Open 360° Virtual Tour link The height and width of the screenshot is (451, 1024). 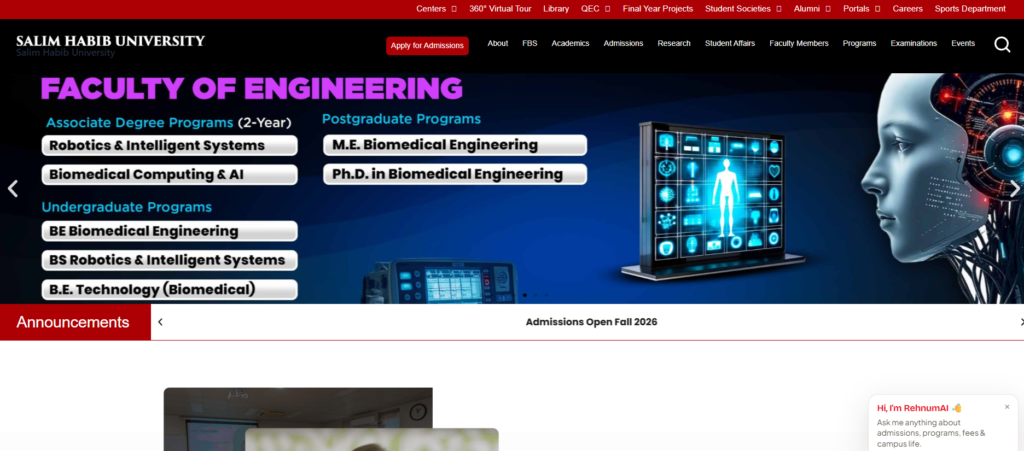(x=500, y=9)
